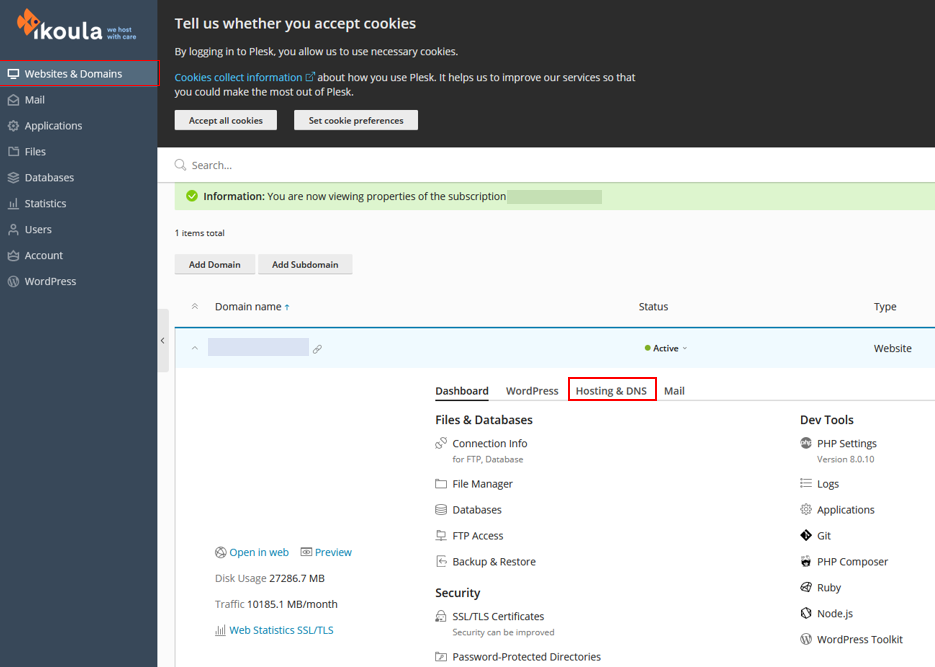Screen dimensions: 935x667
Task: Collapse the left sidebar panel
Action: pyautogui.click(x=163, y=341)
